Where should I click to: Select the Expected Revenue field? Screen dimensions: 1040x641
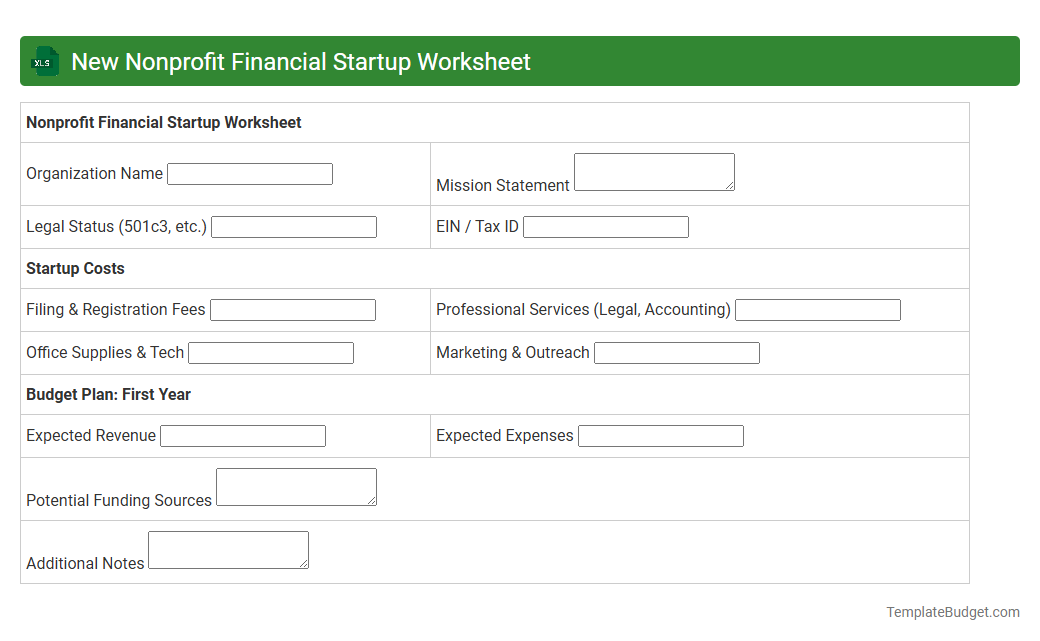(x=242, y=435)
